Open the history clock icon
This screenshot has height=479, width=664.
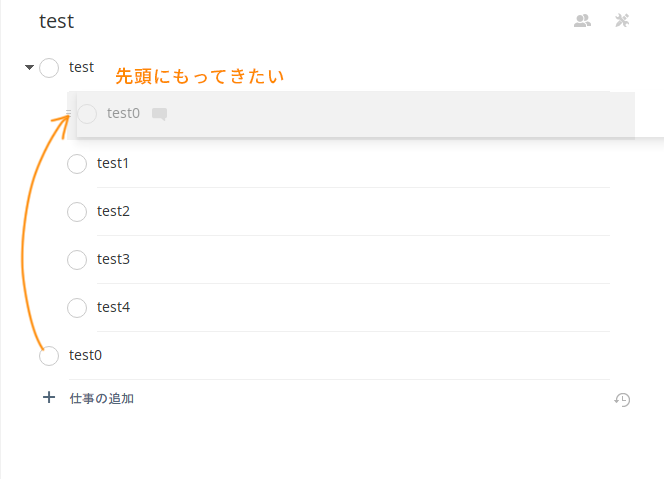(622, 399)
